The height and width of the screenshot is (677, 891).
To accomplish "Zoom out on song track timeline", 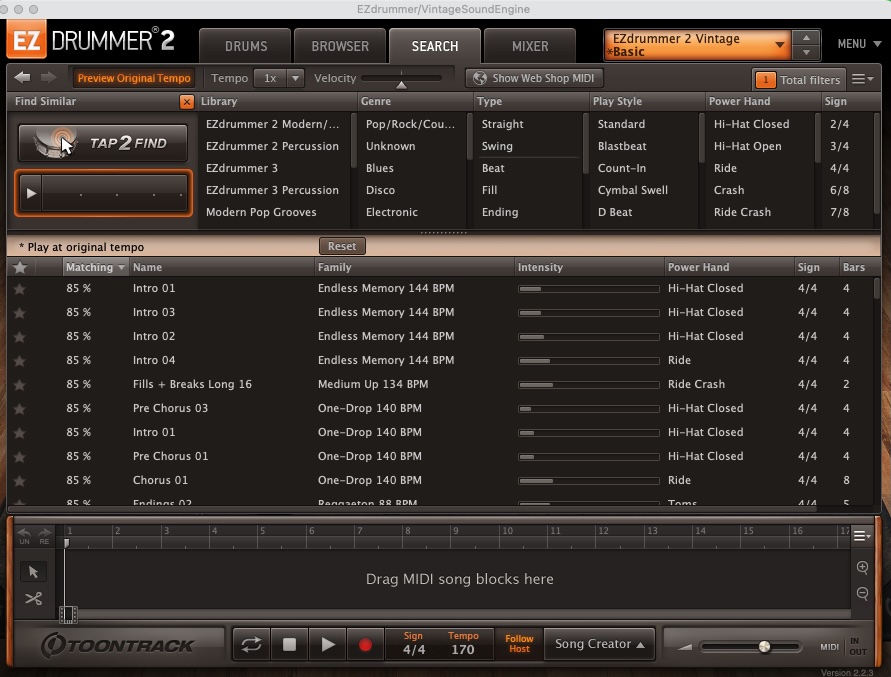I will click(x=862, y=594).
